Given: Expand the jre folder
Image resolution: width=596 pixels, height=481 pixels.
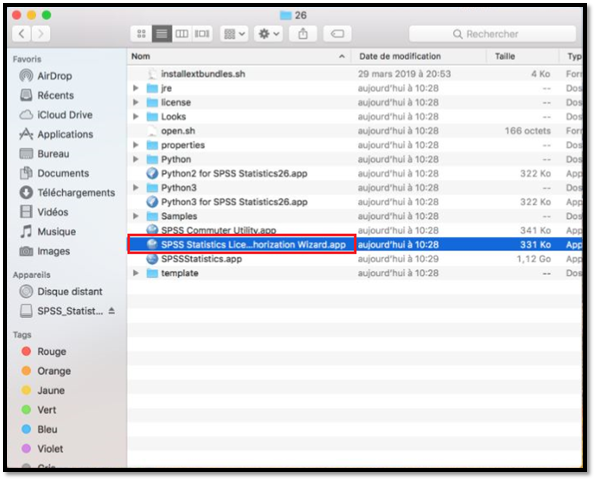Looking at the screenshot, I should [x=136, y=88].
